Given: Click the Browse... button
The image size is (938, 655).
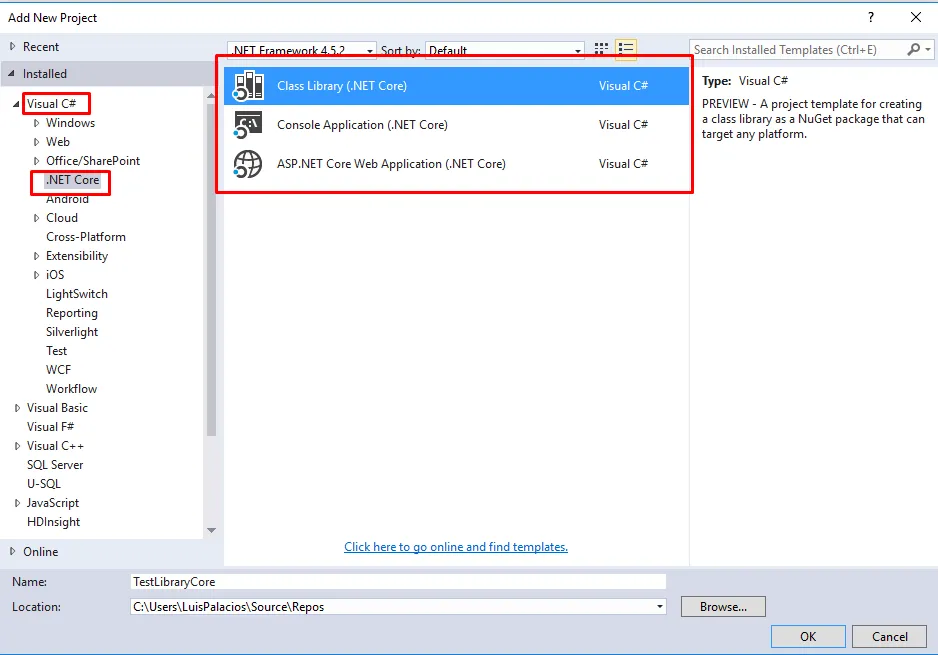Looking at the screenshot, I should point(723,607).
